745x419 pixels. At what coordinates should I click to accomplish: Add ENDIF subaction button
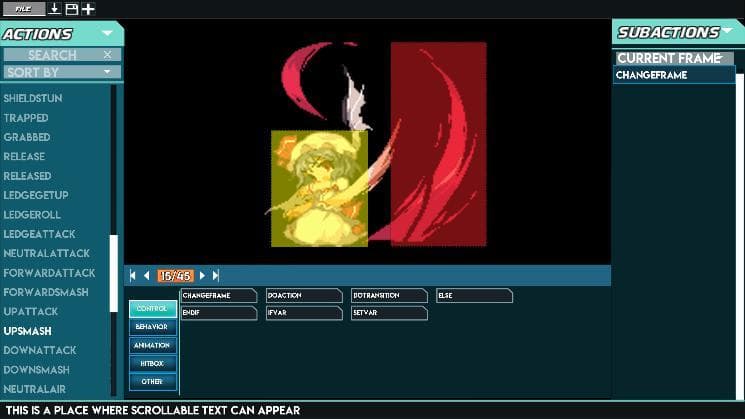point(219,313)
